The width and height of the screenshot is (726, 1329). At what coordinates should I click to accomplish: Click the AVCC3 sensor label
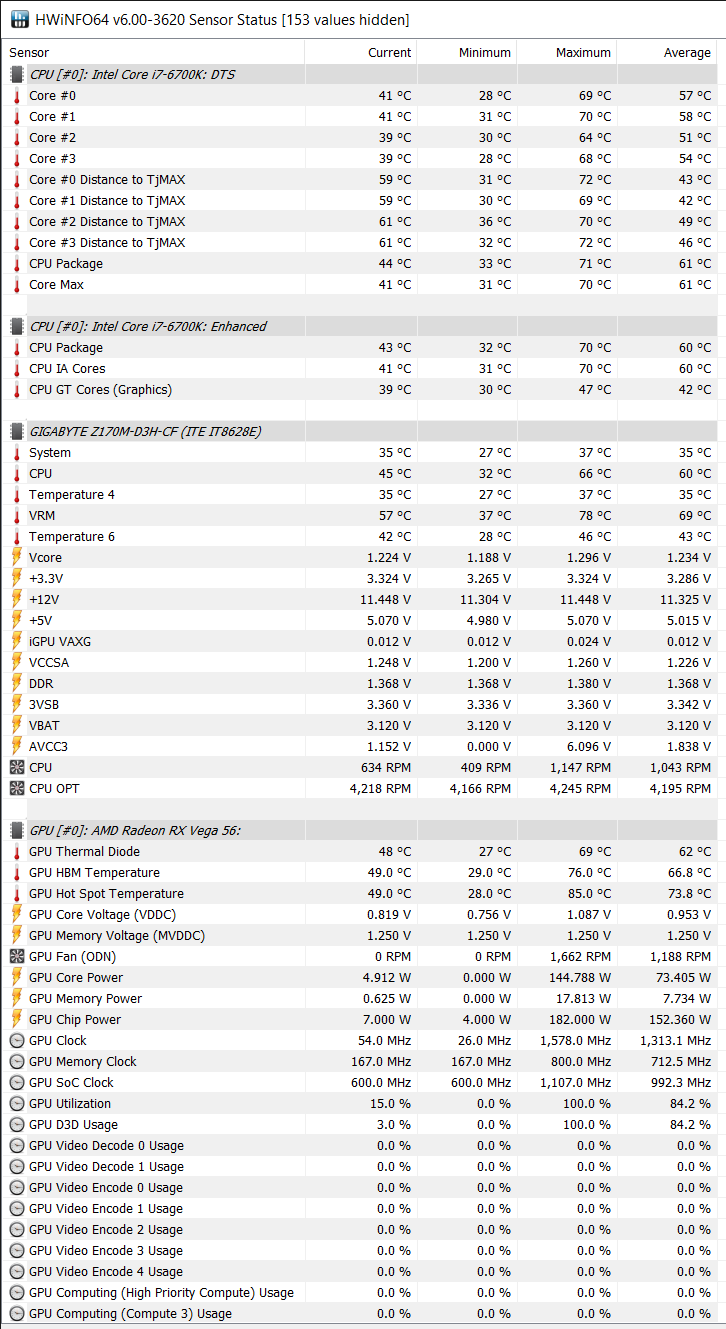48,746
